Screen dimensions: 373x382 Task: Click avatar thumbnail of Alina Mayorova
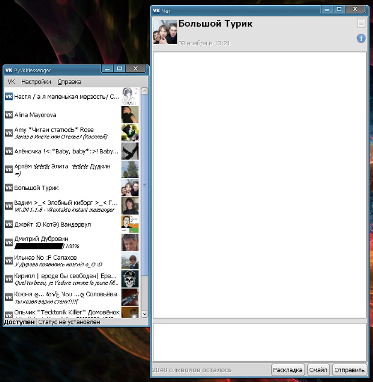click(x=130, y=115)
